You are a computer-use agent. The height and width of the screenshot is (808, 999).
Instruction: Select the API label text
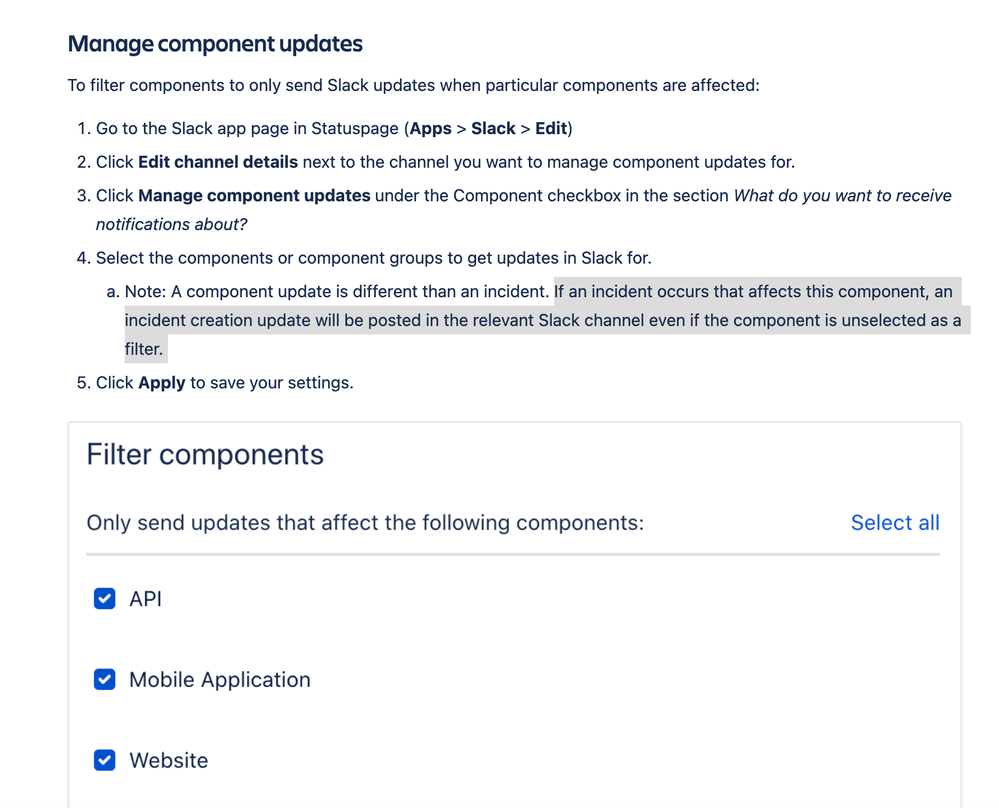[145, 599]
